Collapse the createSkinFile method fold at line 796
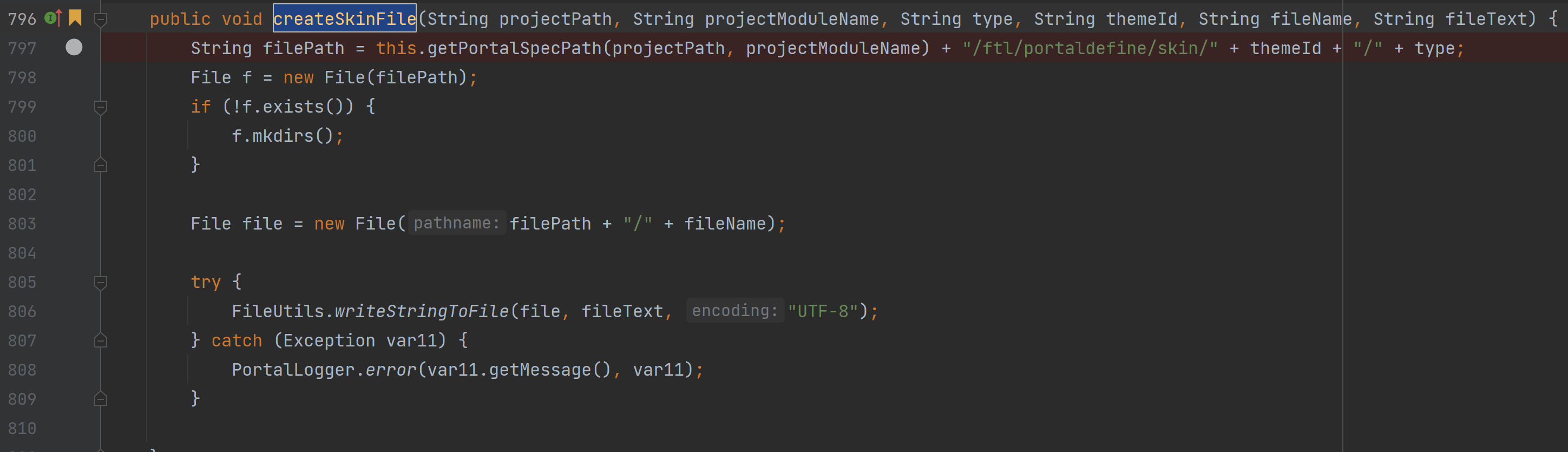This screenshot has width=1568, height=452. tap(101, 19)
